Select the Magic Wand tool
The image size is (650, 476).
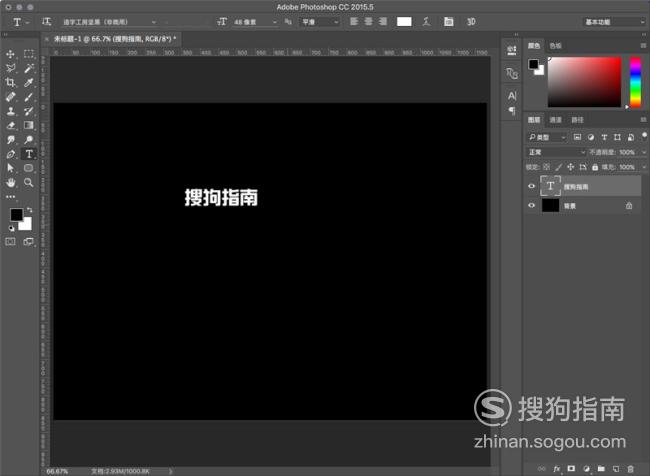click(29, 68)
